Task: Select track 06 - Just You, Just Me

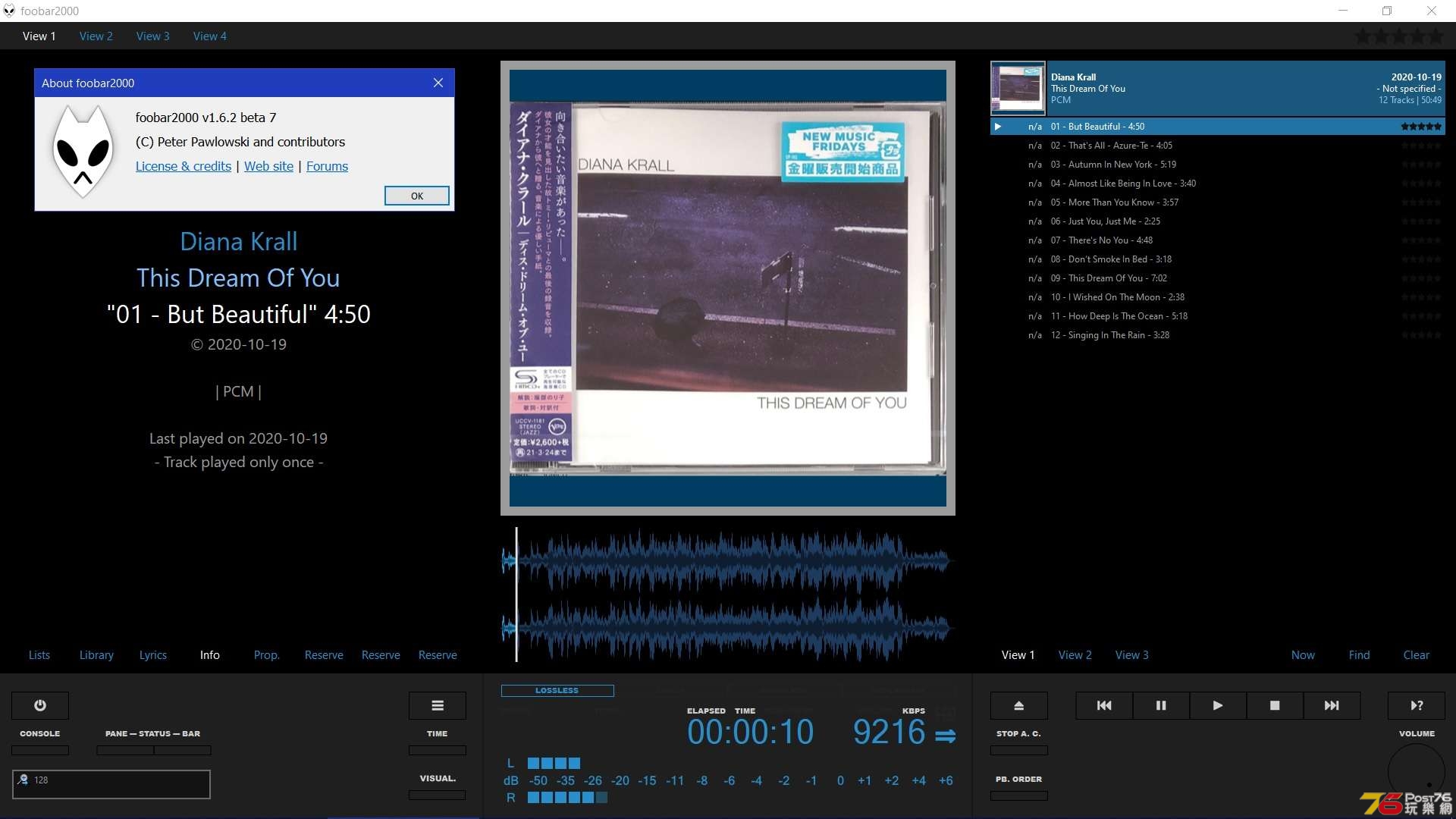Action: tap(1218, 221)
